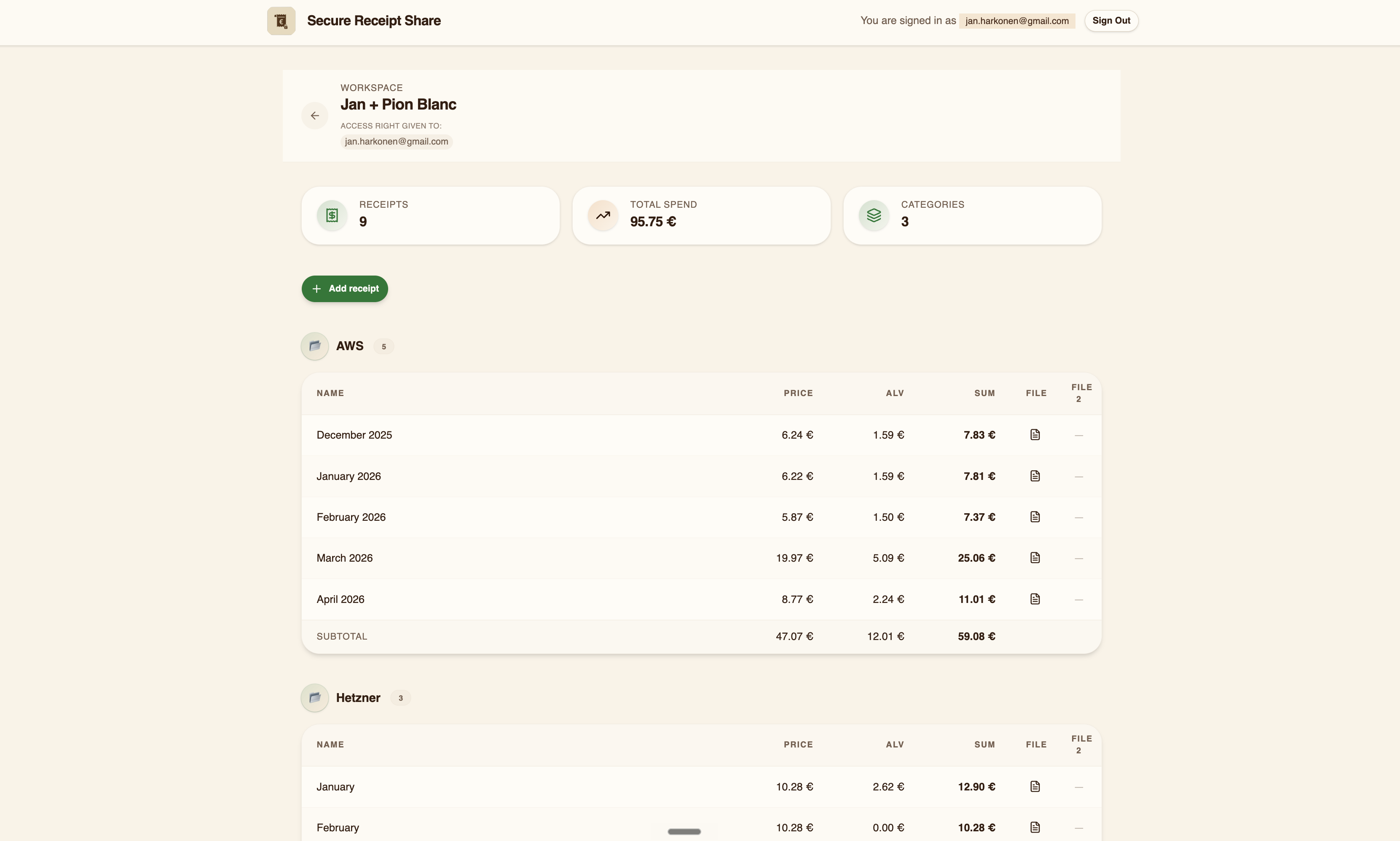This screenshot has width=1400, height=841.
Task: Click the 19.97 € price for March 2026
Action: point(794,558)
